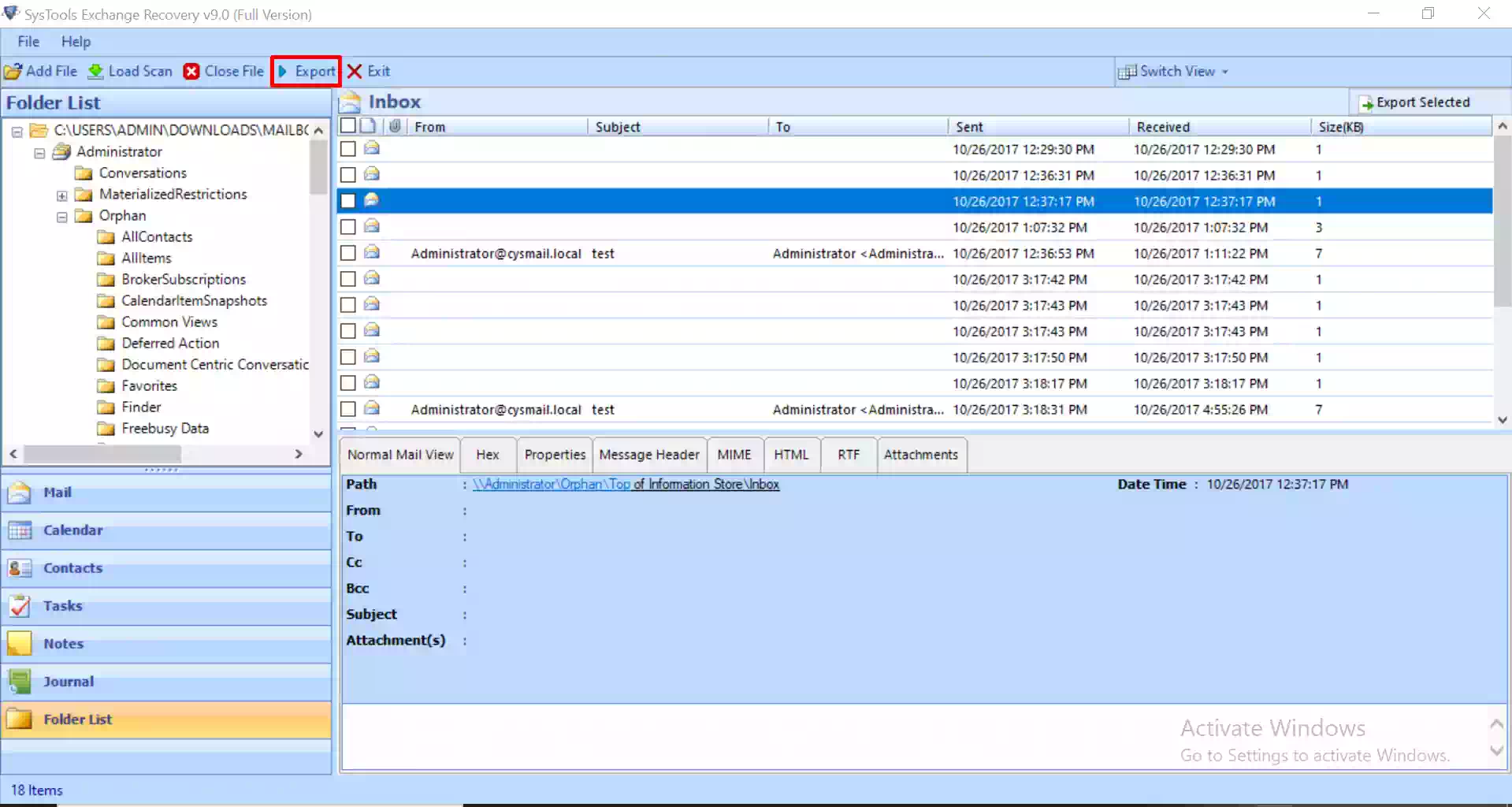The height and width of the screenshot is (807, 1512).
Task: Expand the MaterializedRestrictions folder
Action: 62,195
